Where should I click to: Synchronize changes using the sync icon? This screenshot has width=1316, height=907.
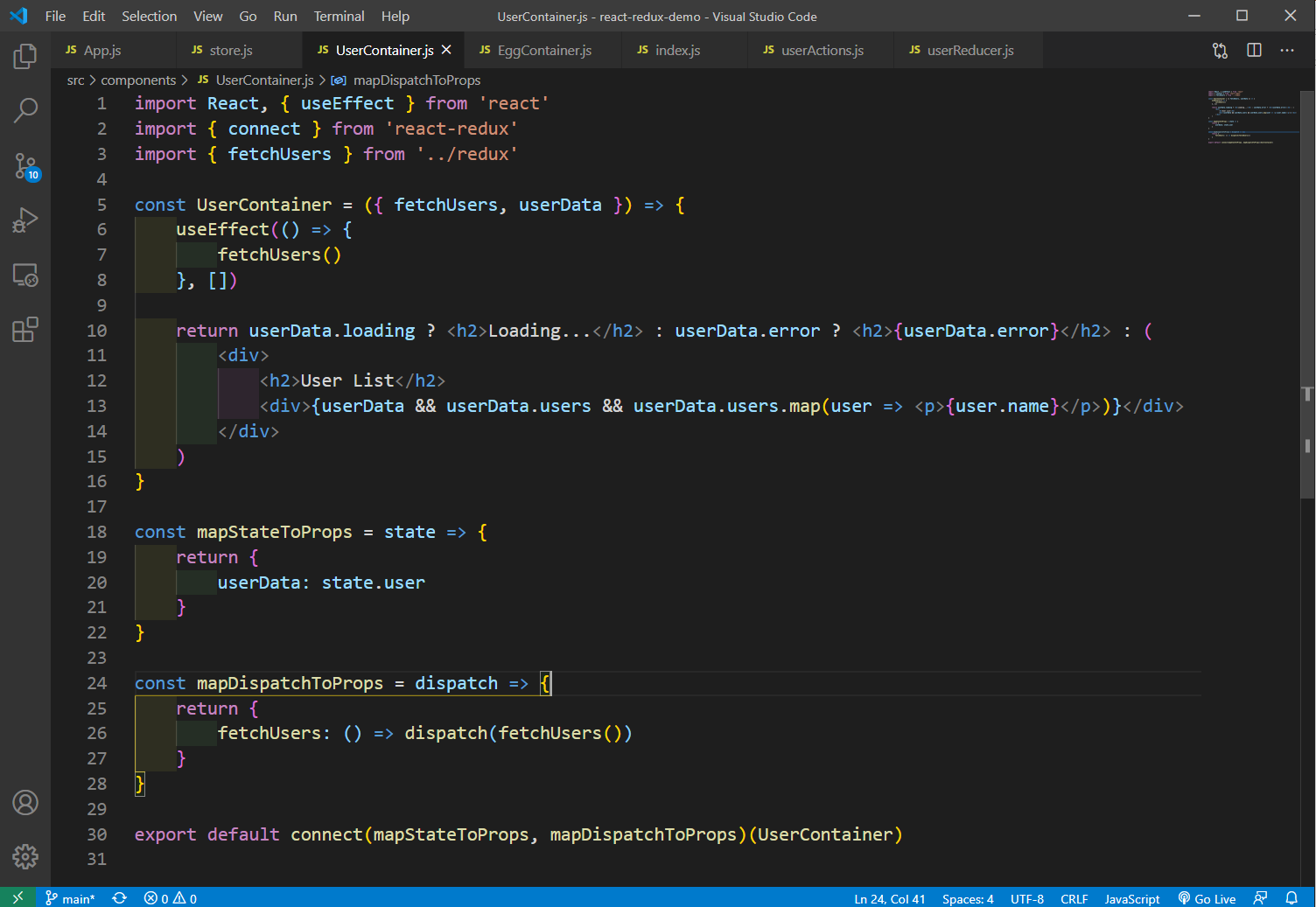point(120,898)
